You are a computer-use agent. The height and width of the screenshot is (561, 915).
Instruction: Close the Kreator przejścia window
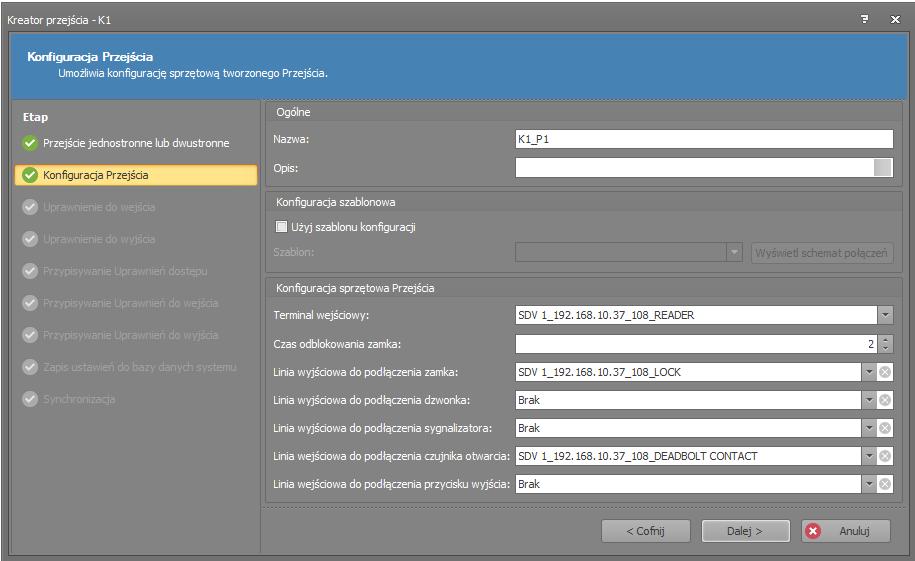(895, 19)
